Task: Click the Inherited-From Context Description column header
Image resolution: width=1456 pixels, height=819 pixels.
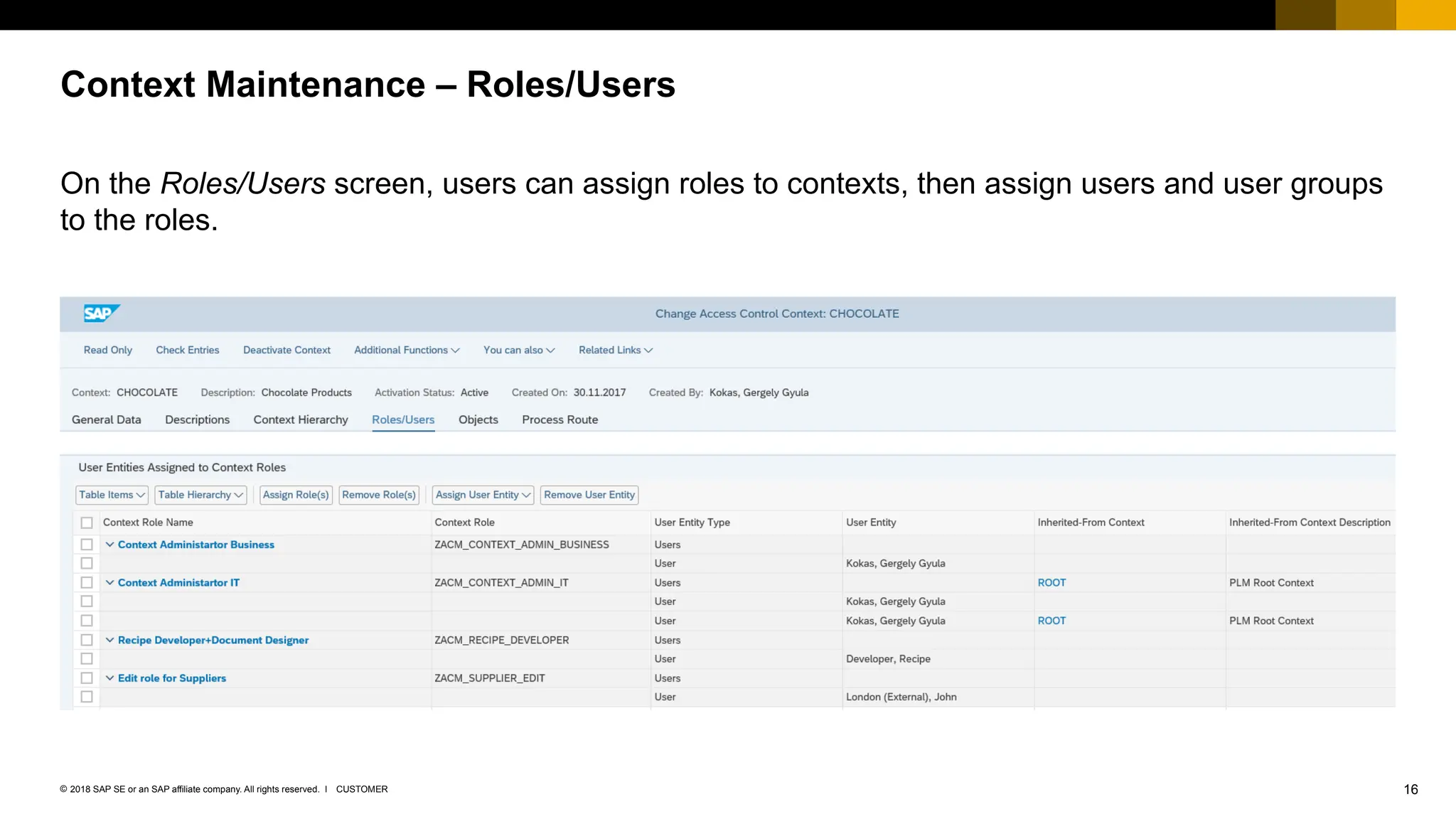Action: (1310, 523)
